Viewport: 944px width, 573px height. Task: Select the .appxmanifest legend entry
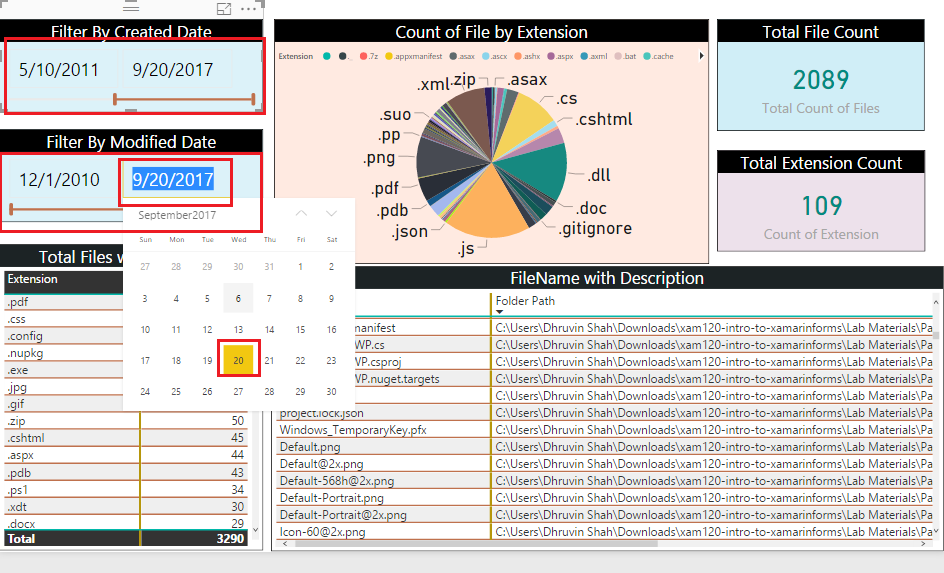(414, 56)
